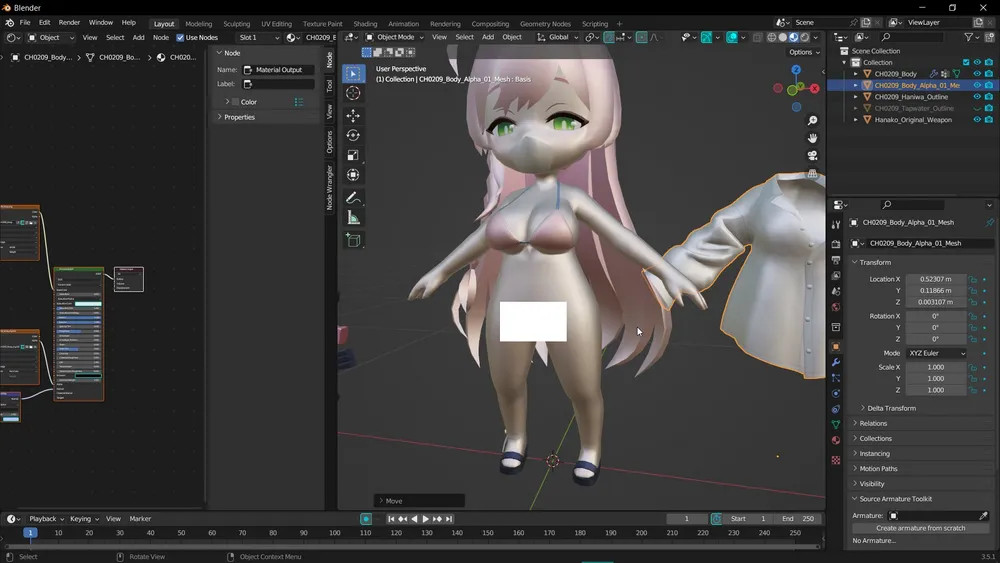
Task: Select the Cursor tool in viewport toolbar
Action: 353,93
